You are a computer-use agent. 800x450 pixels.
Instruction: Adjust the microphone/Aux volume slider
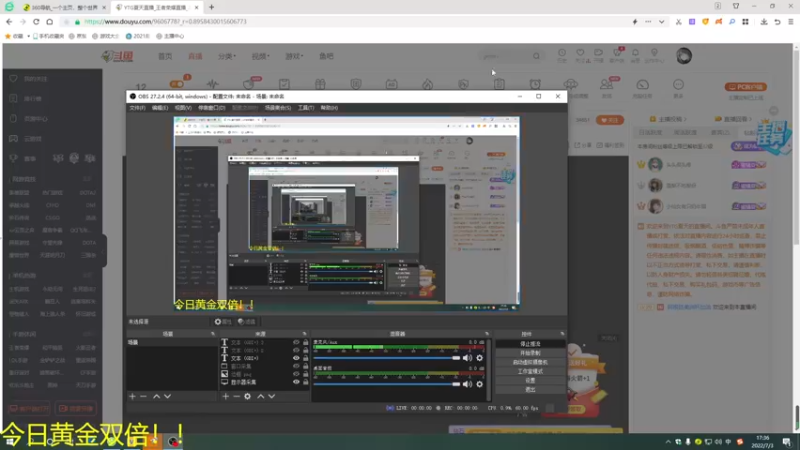pos(387,358)
